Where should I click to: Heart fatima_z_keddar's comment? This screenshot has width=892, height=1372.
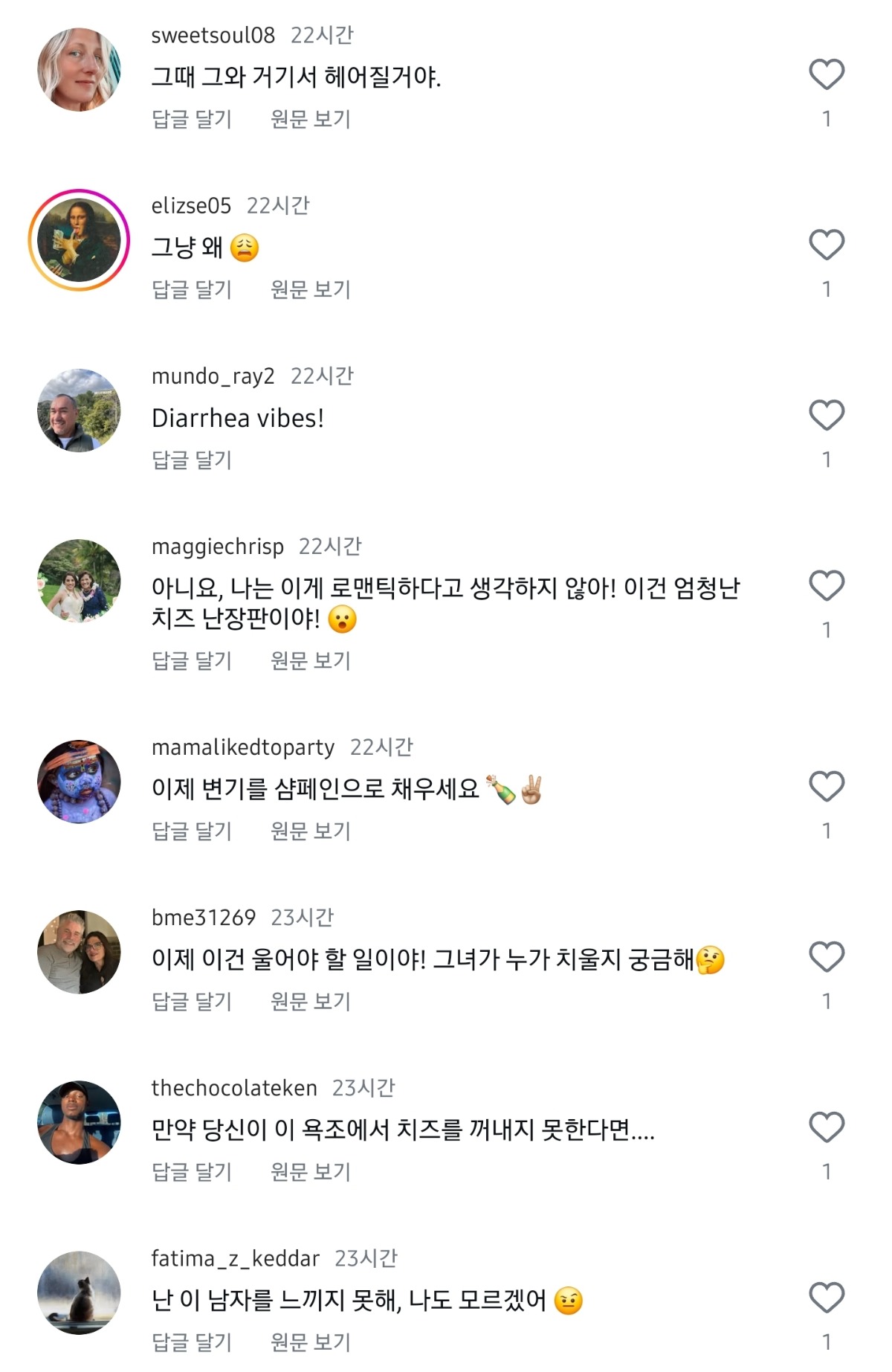coord(827,1298)
